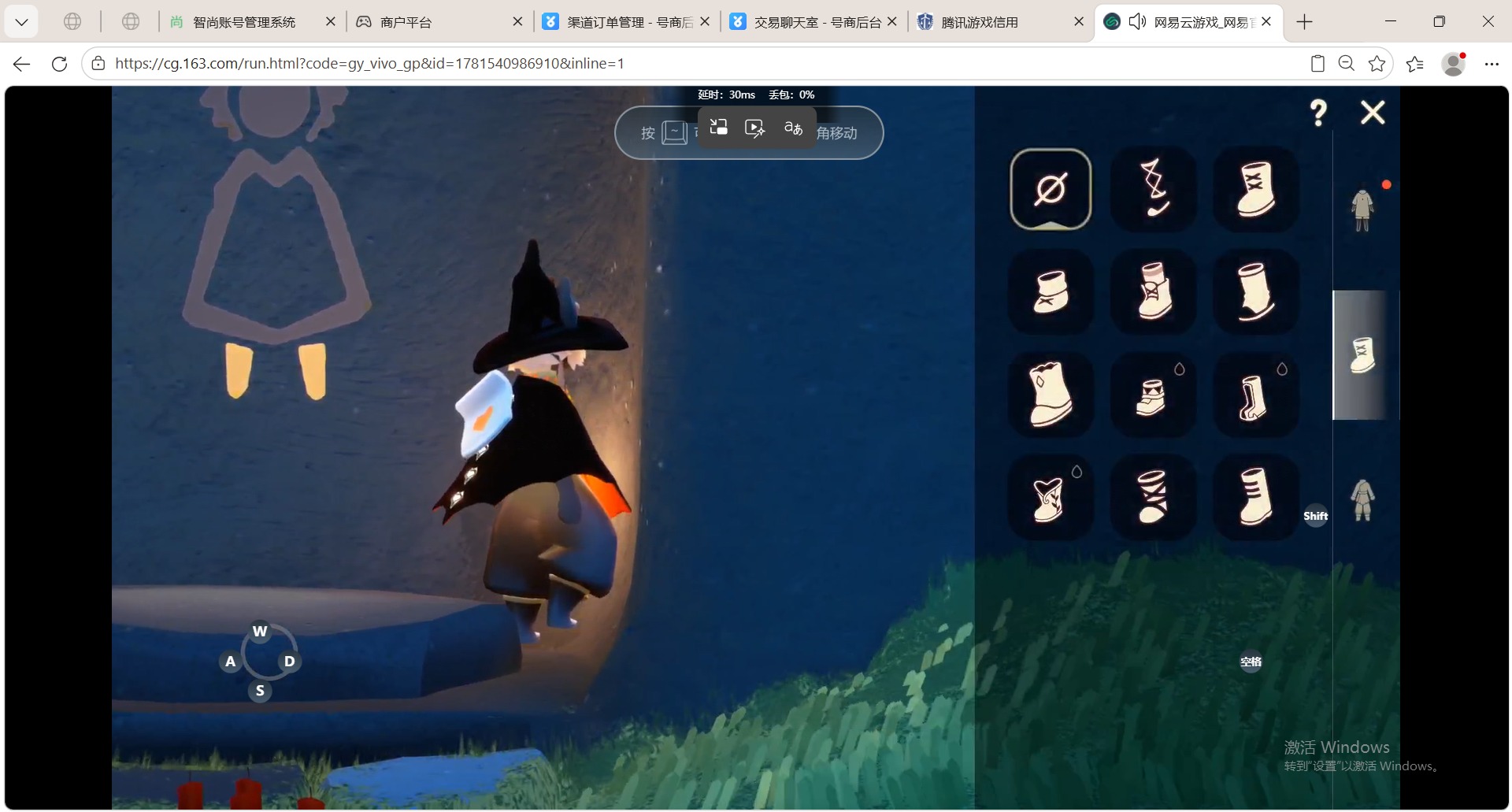Close the outfit panel with X icon
This screenshot has width=1512, height=812.
pos(1373,113)
